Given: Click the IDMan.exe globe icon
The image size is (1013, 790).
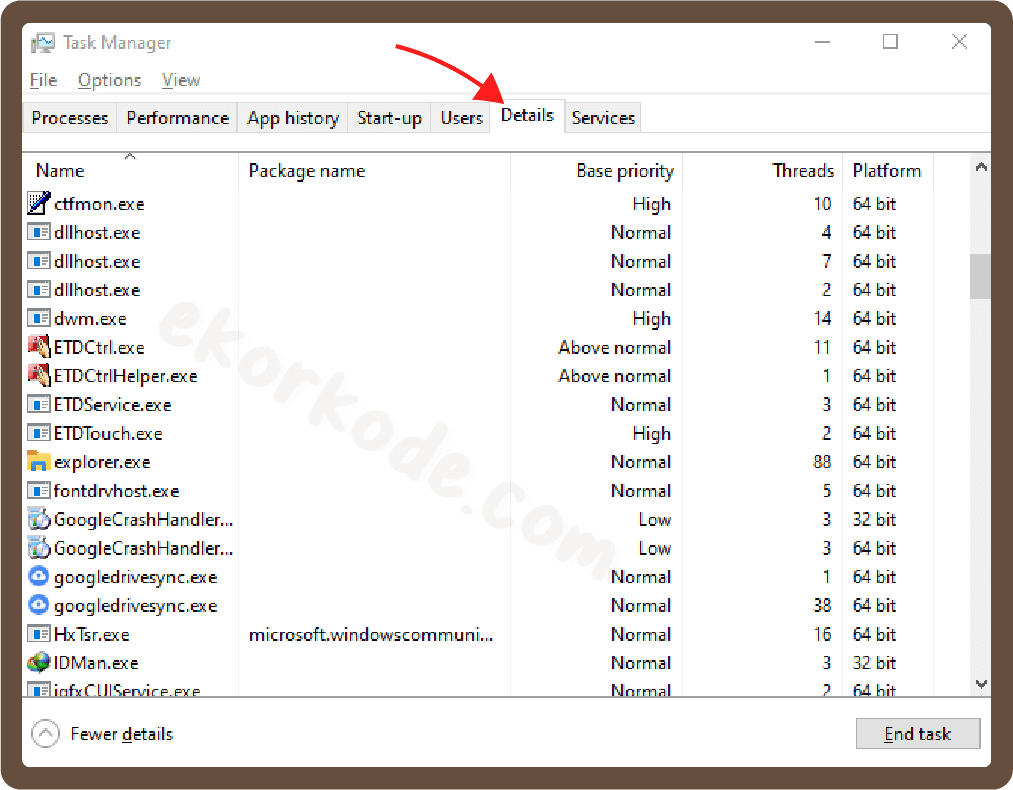Looking at the screenshot, I should point(39,662).
